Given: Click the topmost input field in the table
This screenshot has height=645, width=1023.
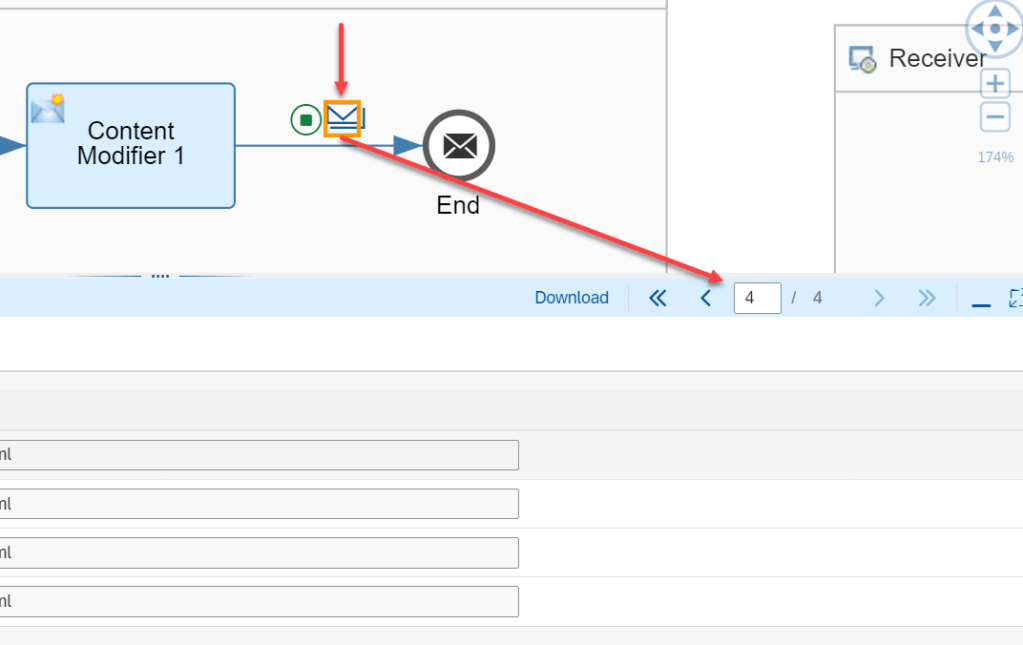Looking at the screenshot, I should coord(258,455).
